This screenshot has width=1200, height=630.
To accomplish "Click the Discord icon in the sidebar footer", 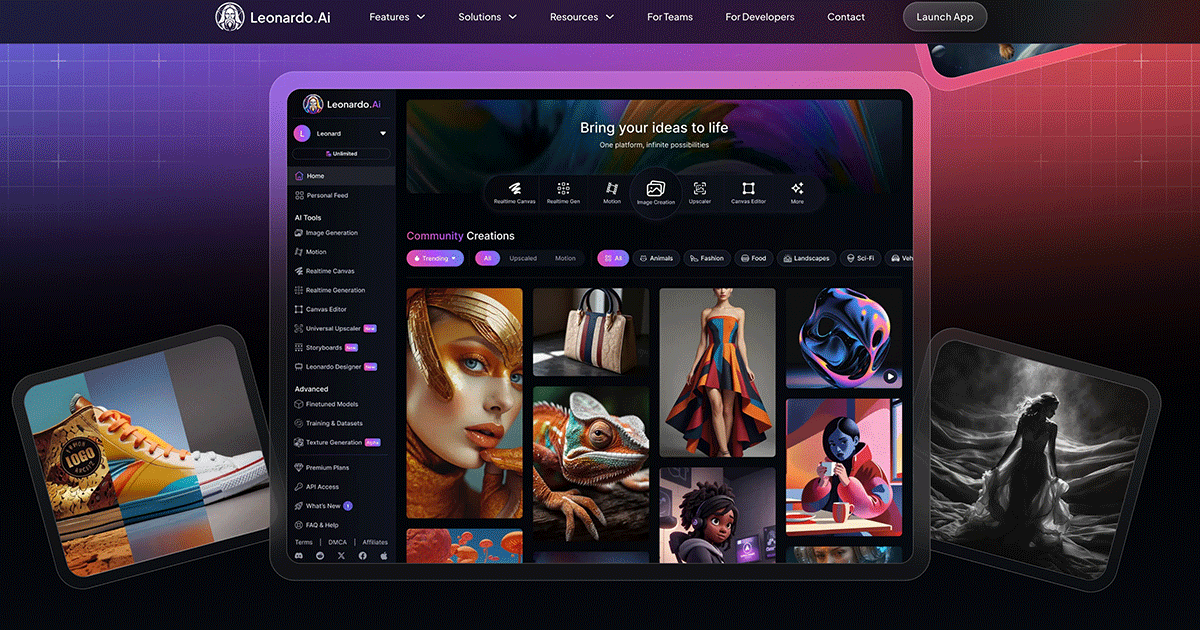I will (299, 555).
